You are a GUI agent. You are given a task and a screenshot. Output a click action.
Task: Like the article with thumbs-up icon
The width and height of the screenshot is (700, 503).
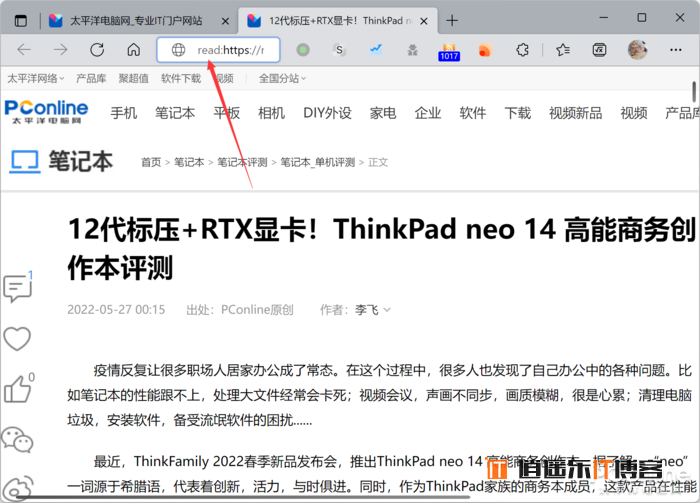tap(17, 389)
